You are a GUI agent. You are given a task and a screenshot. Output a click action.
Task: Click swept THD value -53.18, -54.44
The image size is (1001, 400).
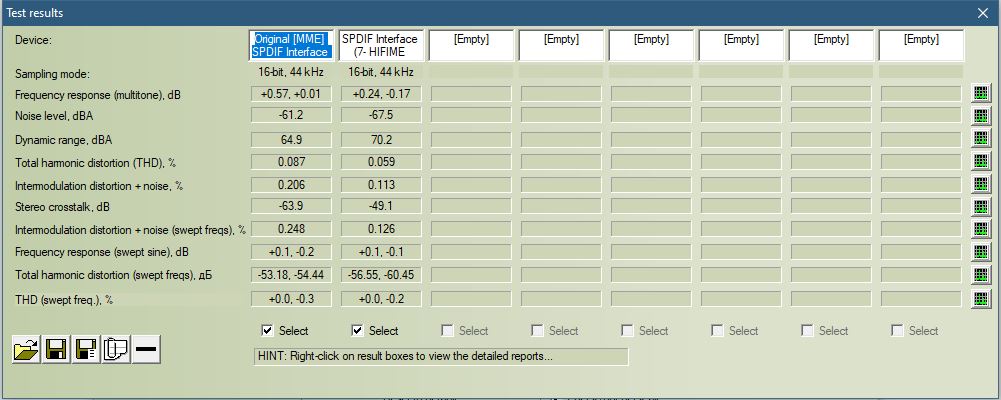coord(291,275)
